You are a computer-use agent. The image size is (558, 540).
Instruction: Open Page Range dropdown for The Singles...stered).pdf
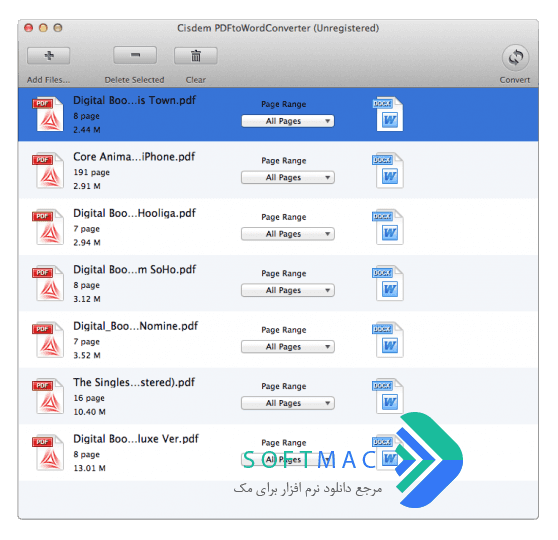click(x=288, y=403)
